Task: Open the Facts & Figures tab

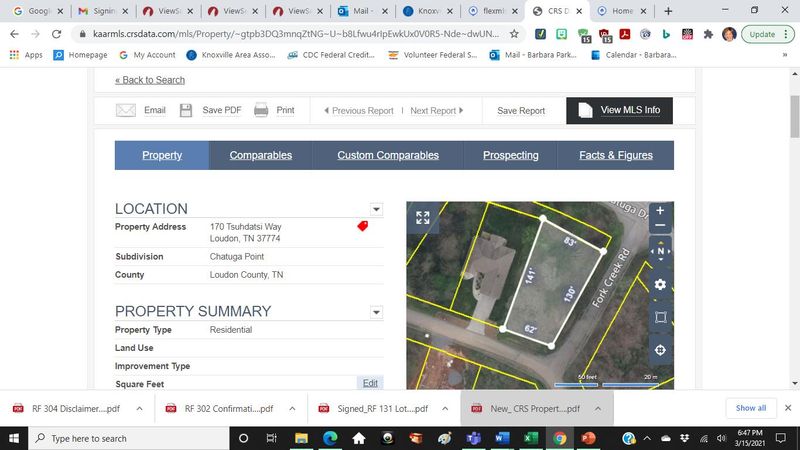Action: [x=616, y=155]
